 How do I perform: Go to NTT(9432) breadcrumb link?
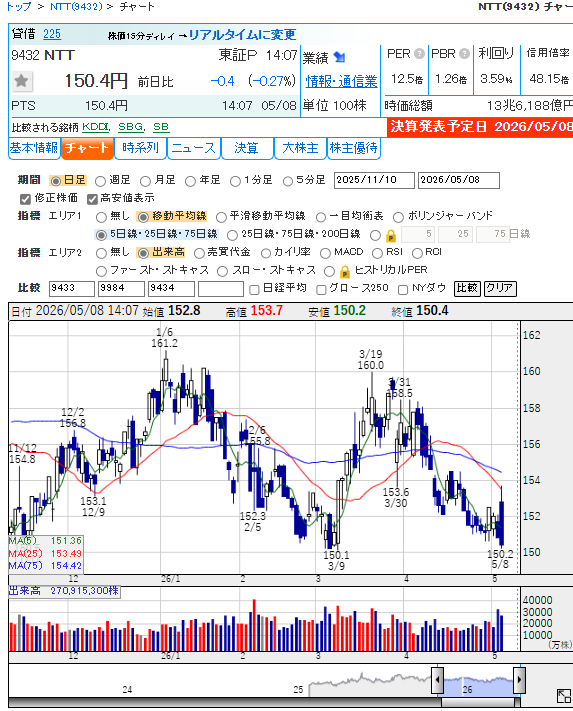point(76,6)
